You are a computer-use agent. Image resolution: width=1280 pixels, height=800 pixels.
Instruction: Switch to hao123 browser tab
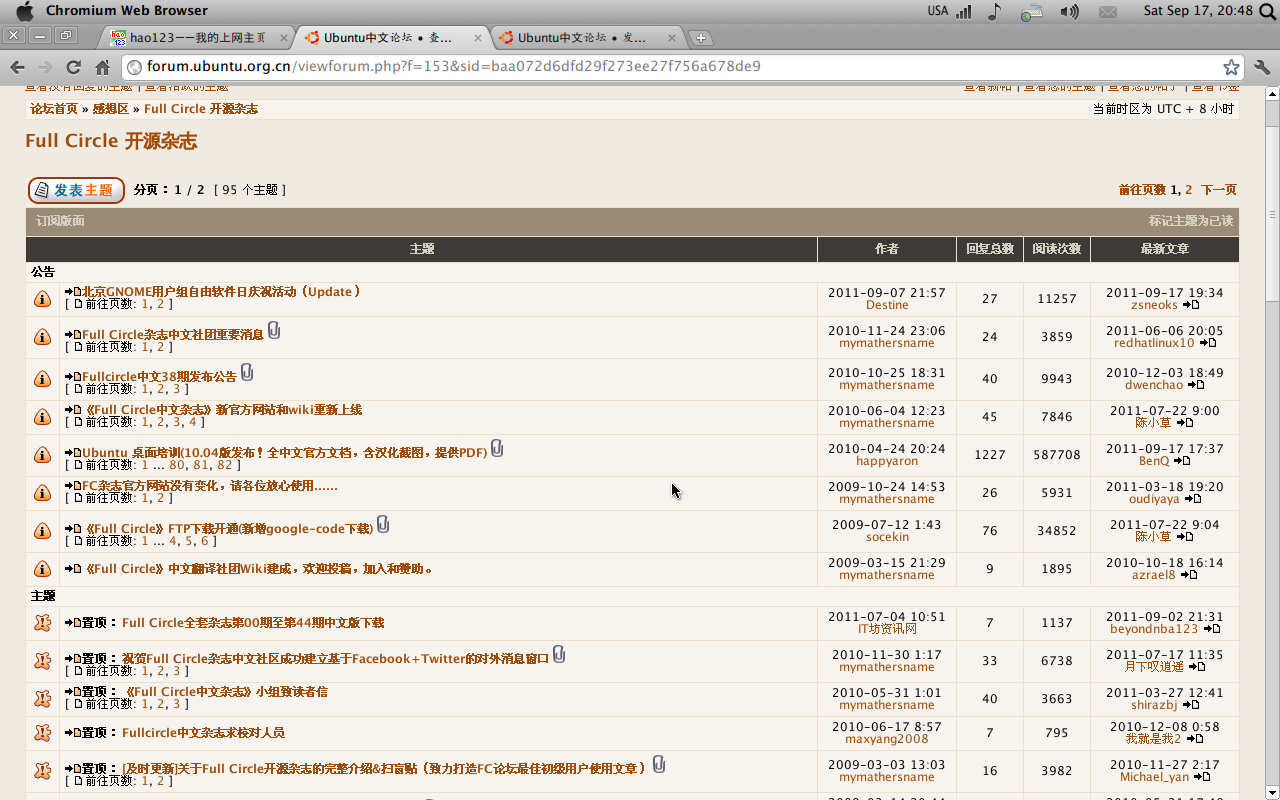coord(197,38)
